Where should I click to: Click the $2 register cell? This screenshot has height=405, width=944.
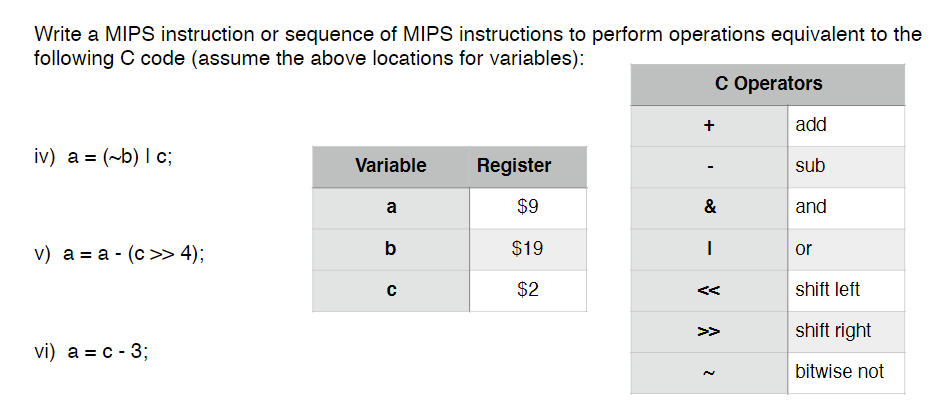pyautogui.click(x=528, y=291)
